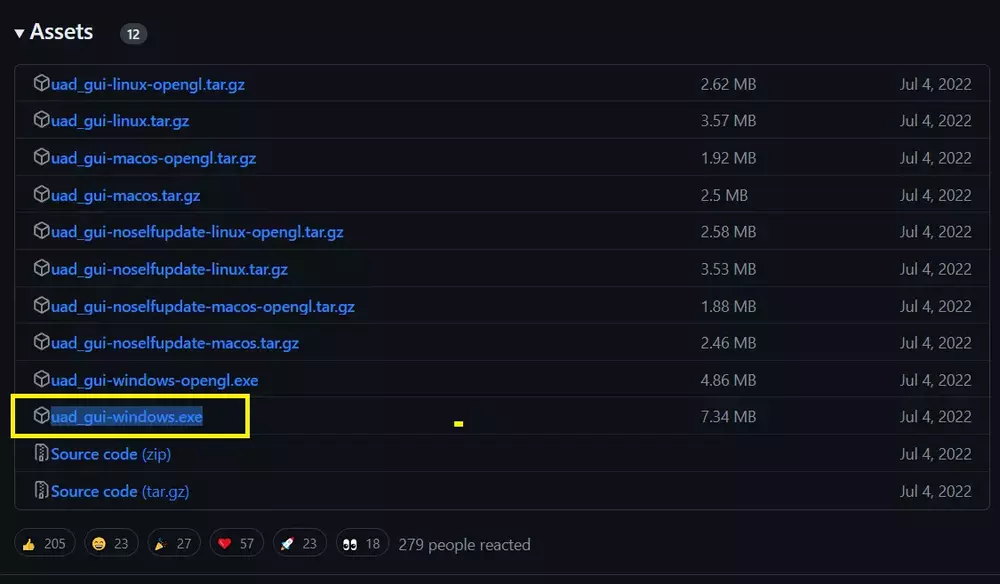The image size is (1000, 584).
Task: Collapse the Assets section triangle
Action: [x=19, y=33]
